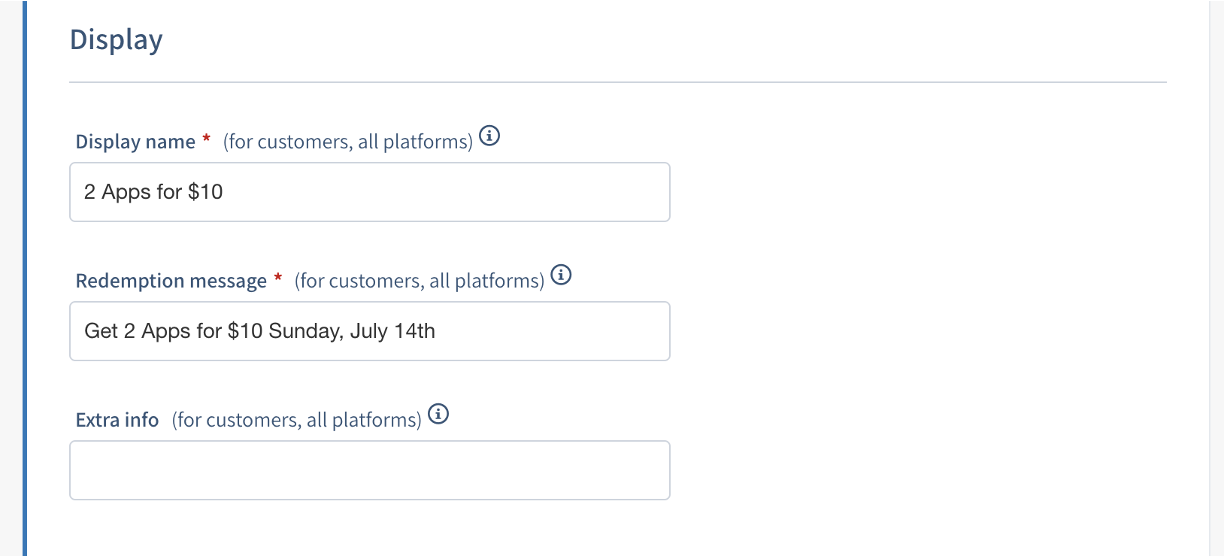Click the required asterisk beside Redemption message
Image resolution: width=1224 pixels, height=556 pixels.
tap(278, 280)
